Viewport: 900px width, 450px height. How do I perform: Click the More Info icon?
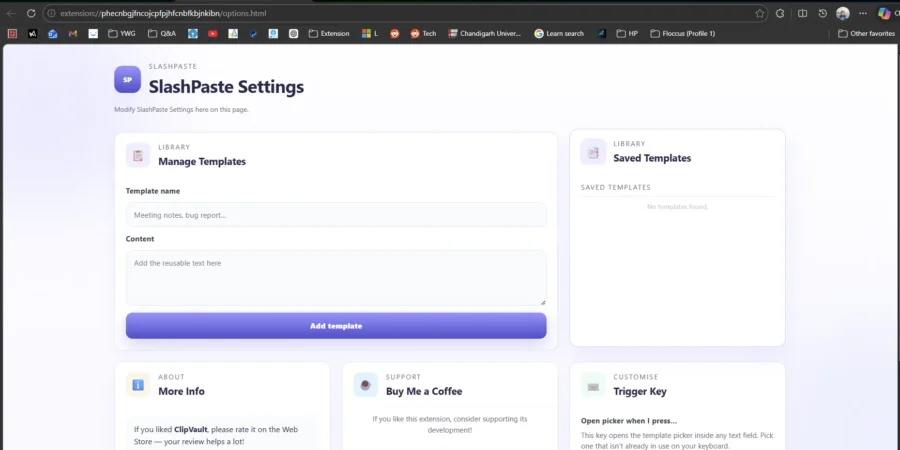[138, 385]
